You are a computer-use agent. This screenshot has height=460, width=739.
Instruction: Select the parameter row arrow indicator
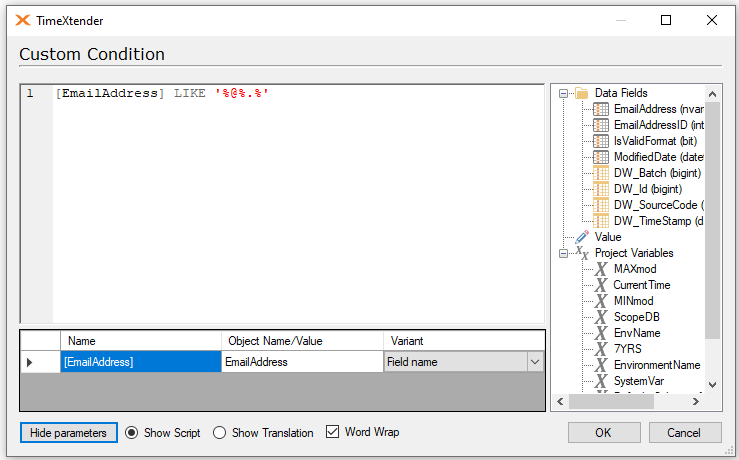29,362
